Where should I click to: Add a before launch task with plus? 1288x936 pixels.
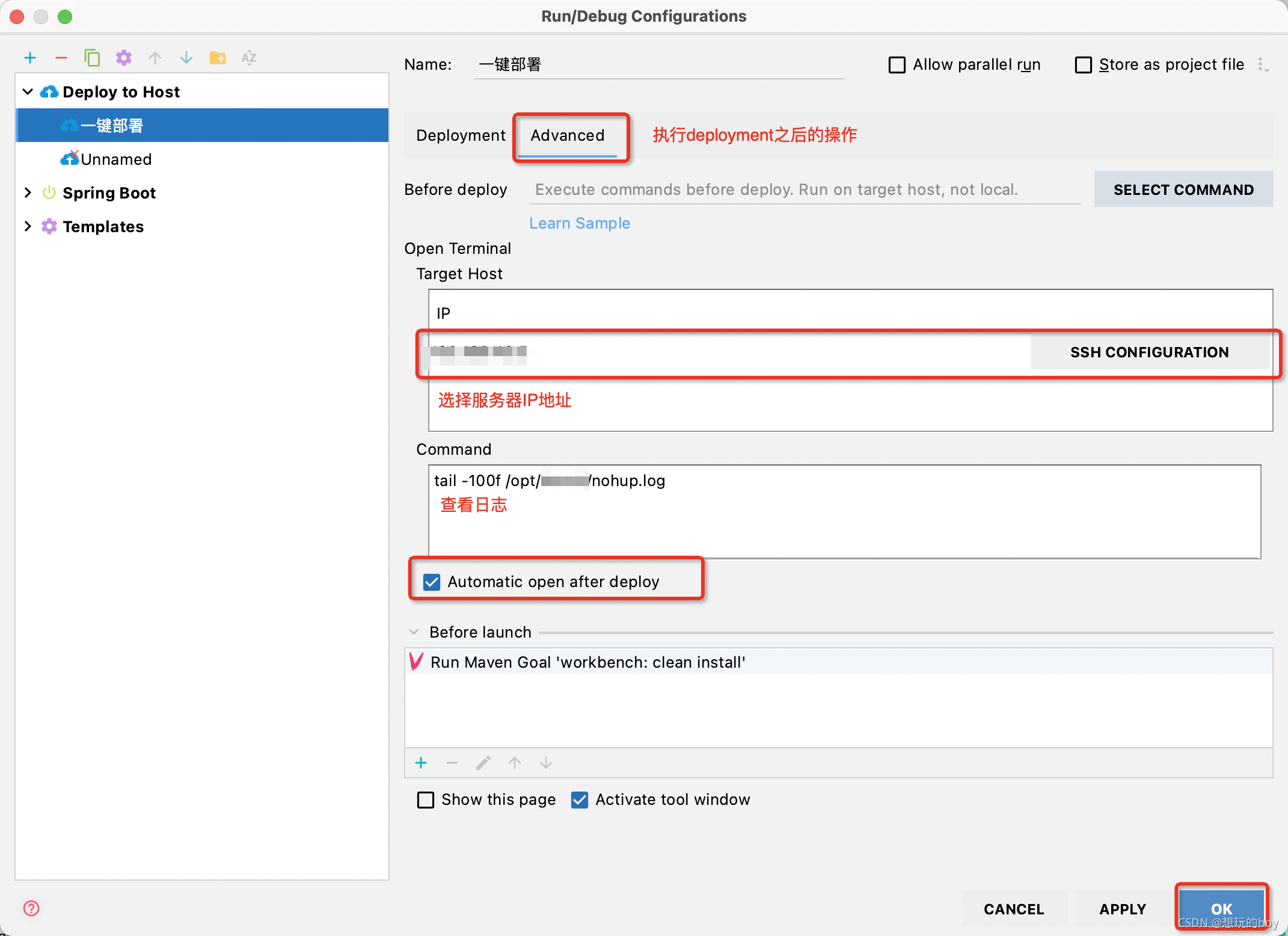coord(421,763)
